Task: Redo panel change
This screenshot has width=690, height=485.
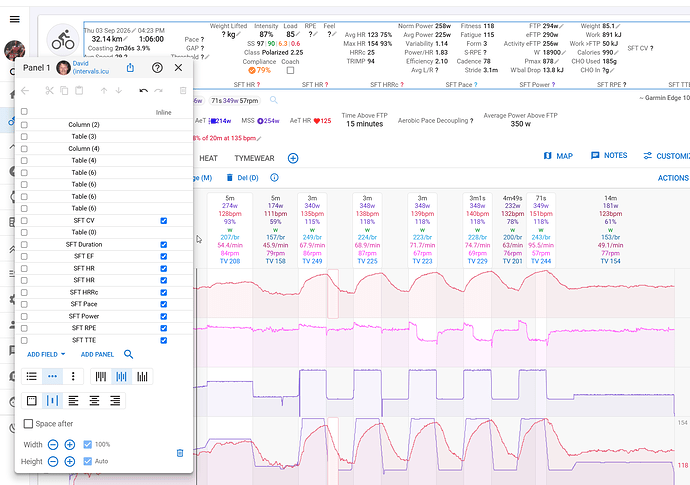Action: (x=158, y=91)
